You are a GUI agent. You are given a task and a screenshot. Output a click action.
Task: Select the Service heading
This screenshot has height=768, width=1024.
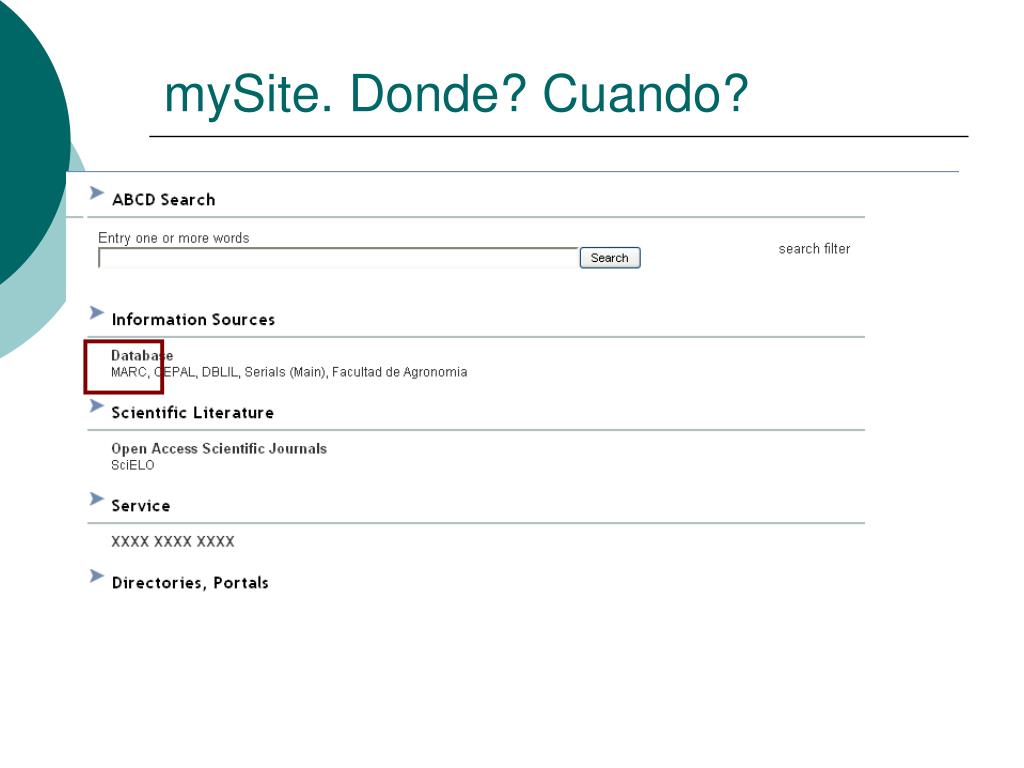click(140, 506)
